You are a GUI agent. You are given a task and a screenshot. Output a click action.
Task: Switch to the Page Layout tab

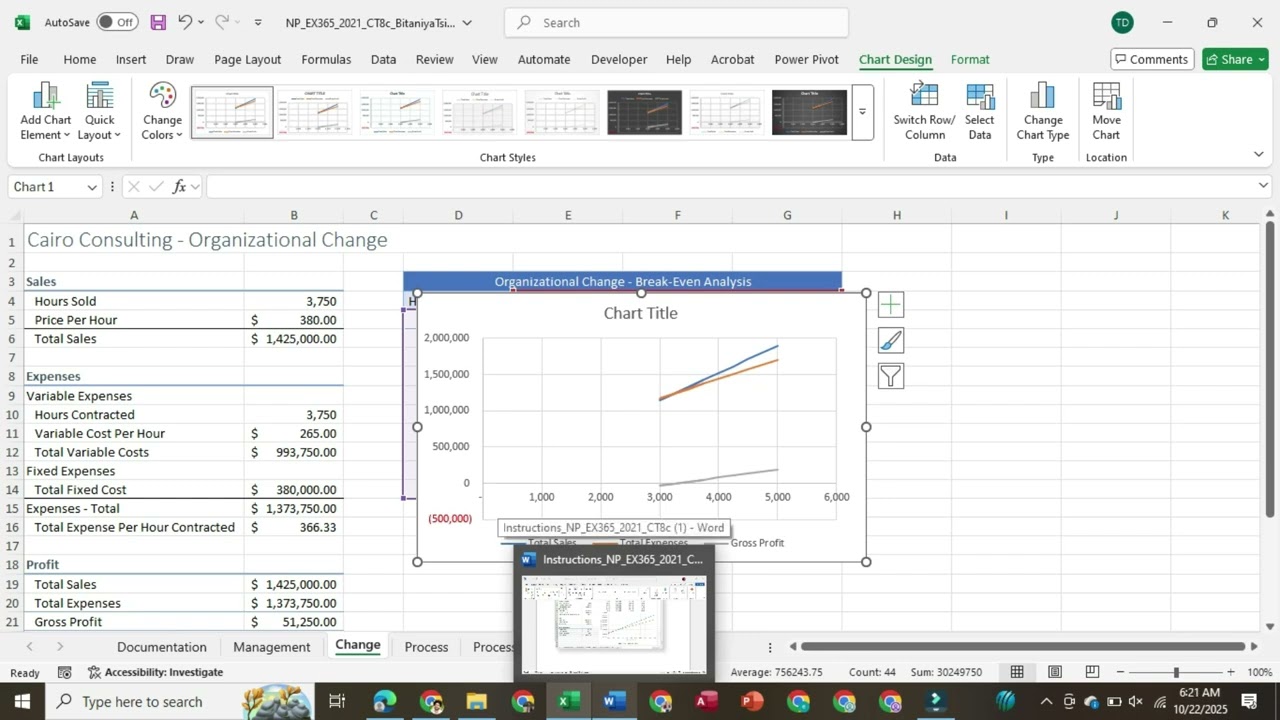247,59
